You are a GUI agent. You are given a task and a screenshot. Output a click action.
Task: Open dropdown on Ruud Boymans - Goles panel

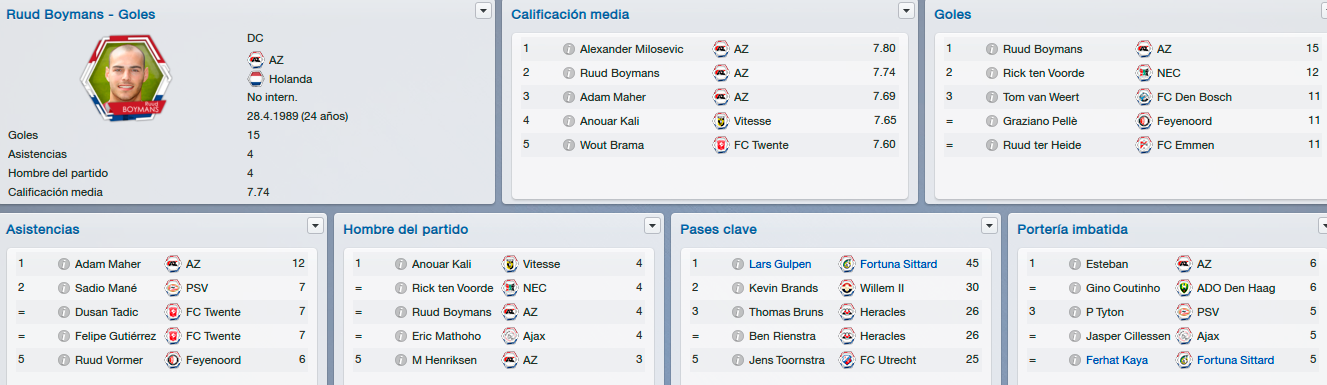(484, 10)
